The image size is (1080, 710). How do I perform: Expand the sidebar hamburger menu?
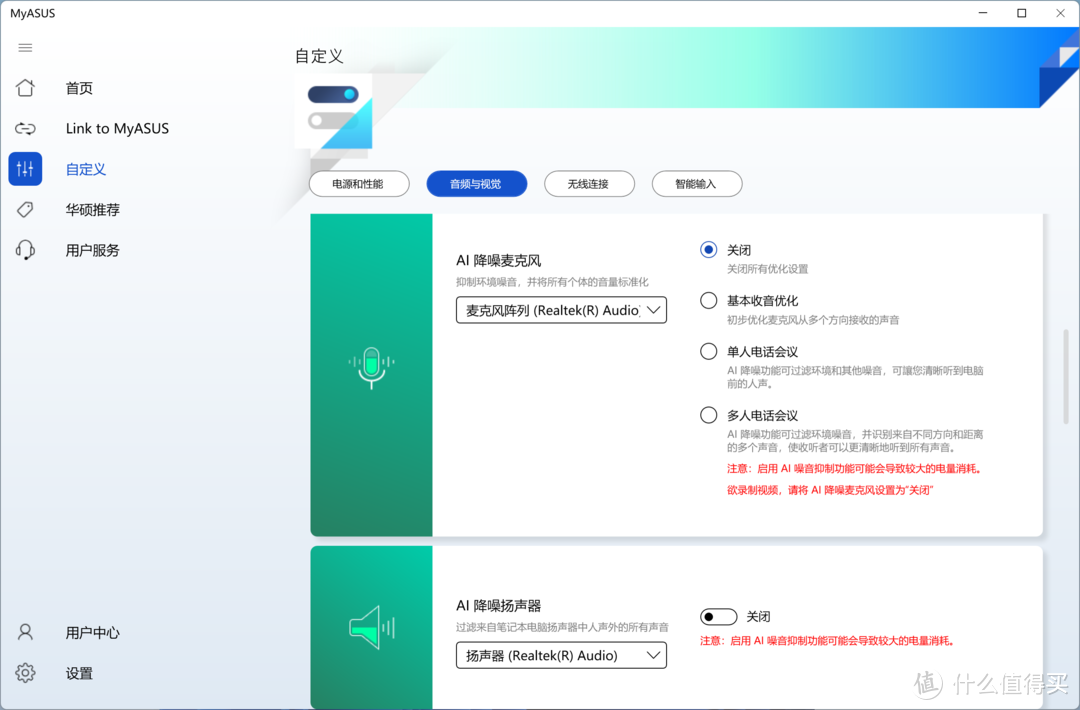pos(25,47)
